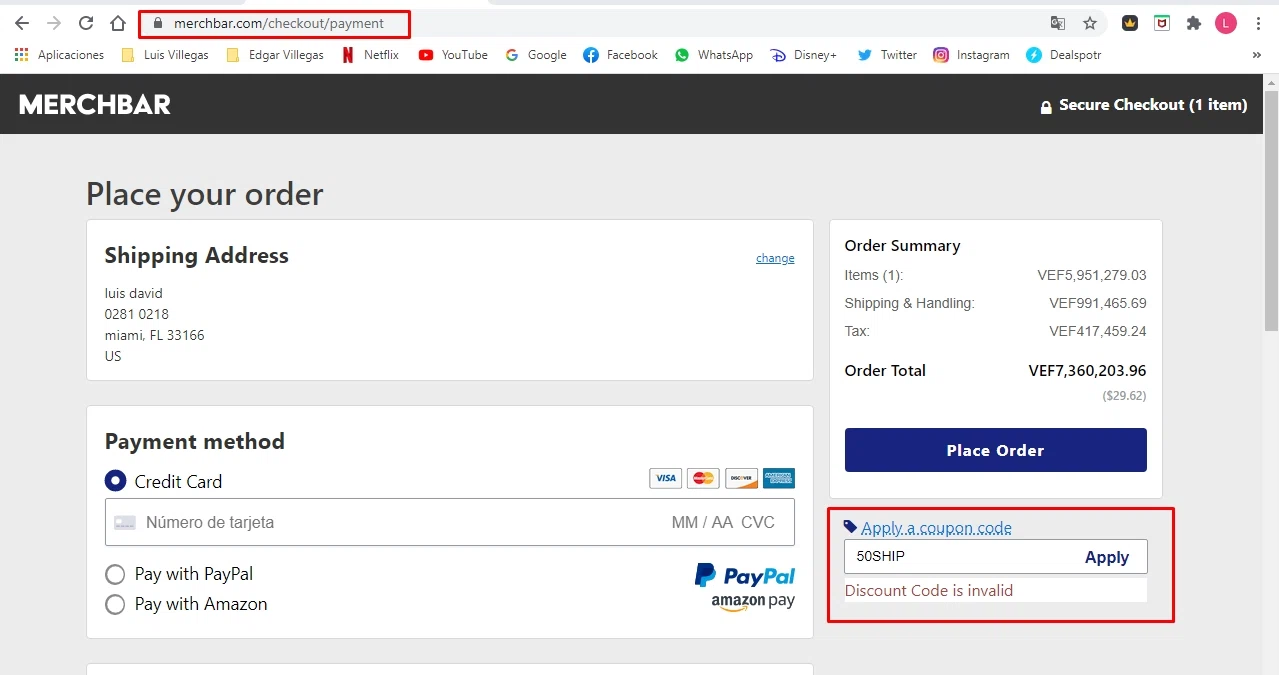Open the Chrome profile avatar
Screen dimensions: 1279x675
(x=1226, y=23)
